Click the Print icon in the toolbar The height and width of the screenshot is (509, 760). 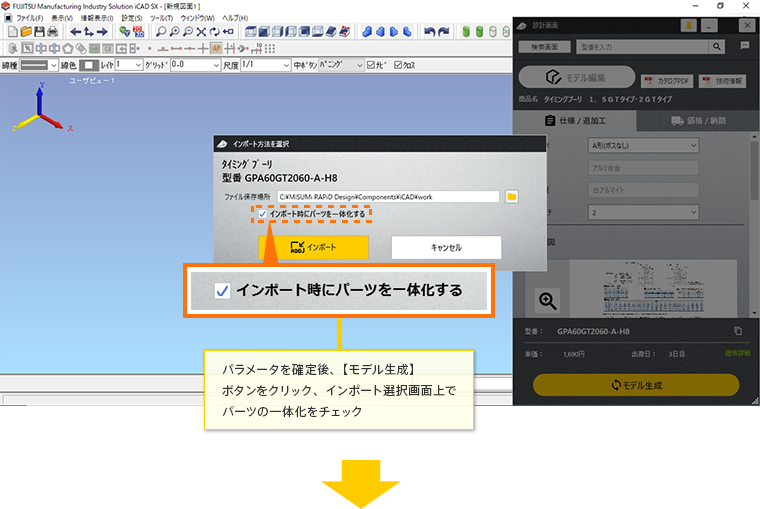[x=52, y=32]
